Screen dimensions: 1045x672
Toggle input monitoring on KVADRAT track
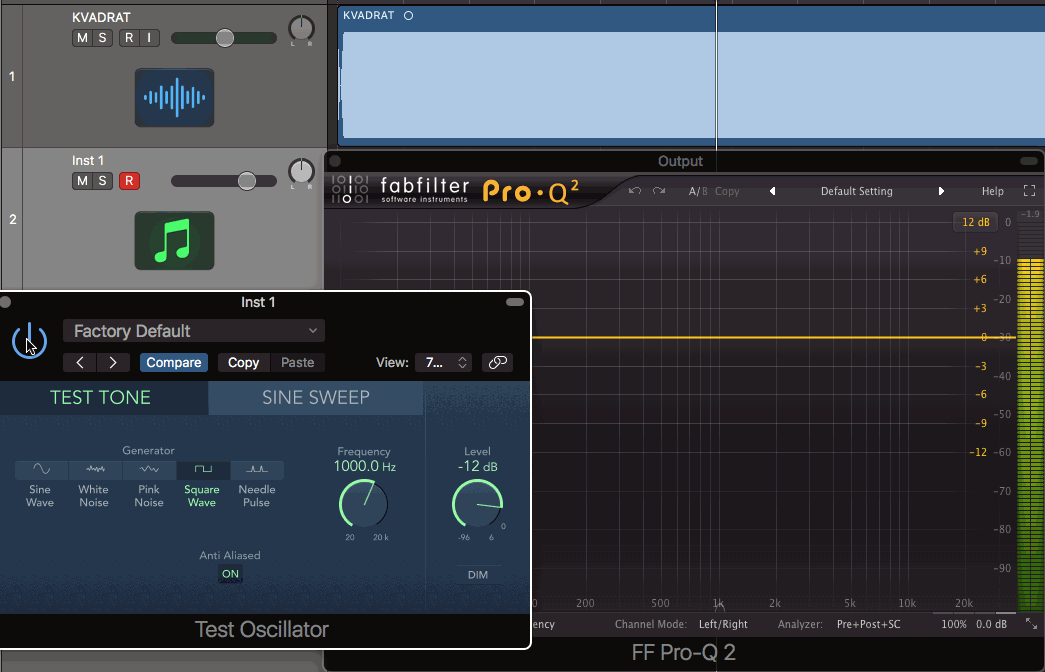(149, 38)
